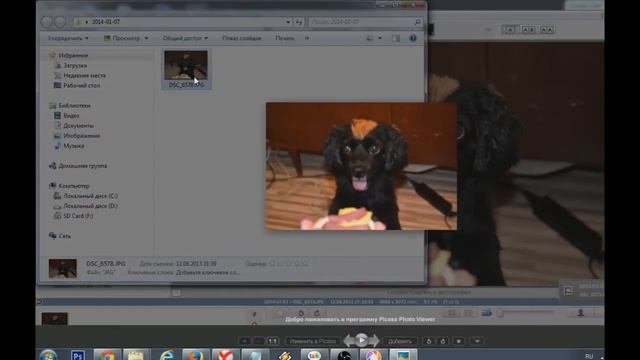640x360 pixels.
Task: Toggle the Explorer preview pane icon
Action: [x=396, y=38]
